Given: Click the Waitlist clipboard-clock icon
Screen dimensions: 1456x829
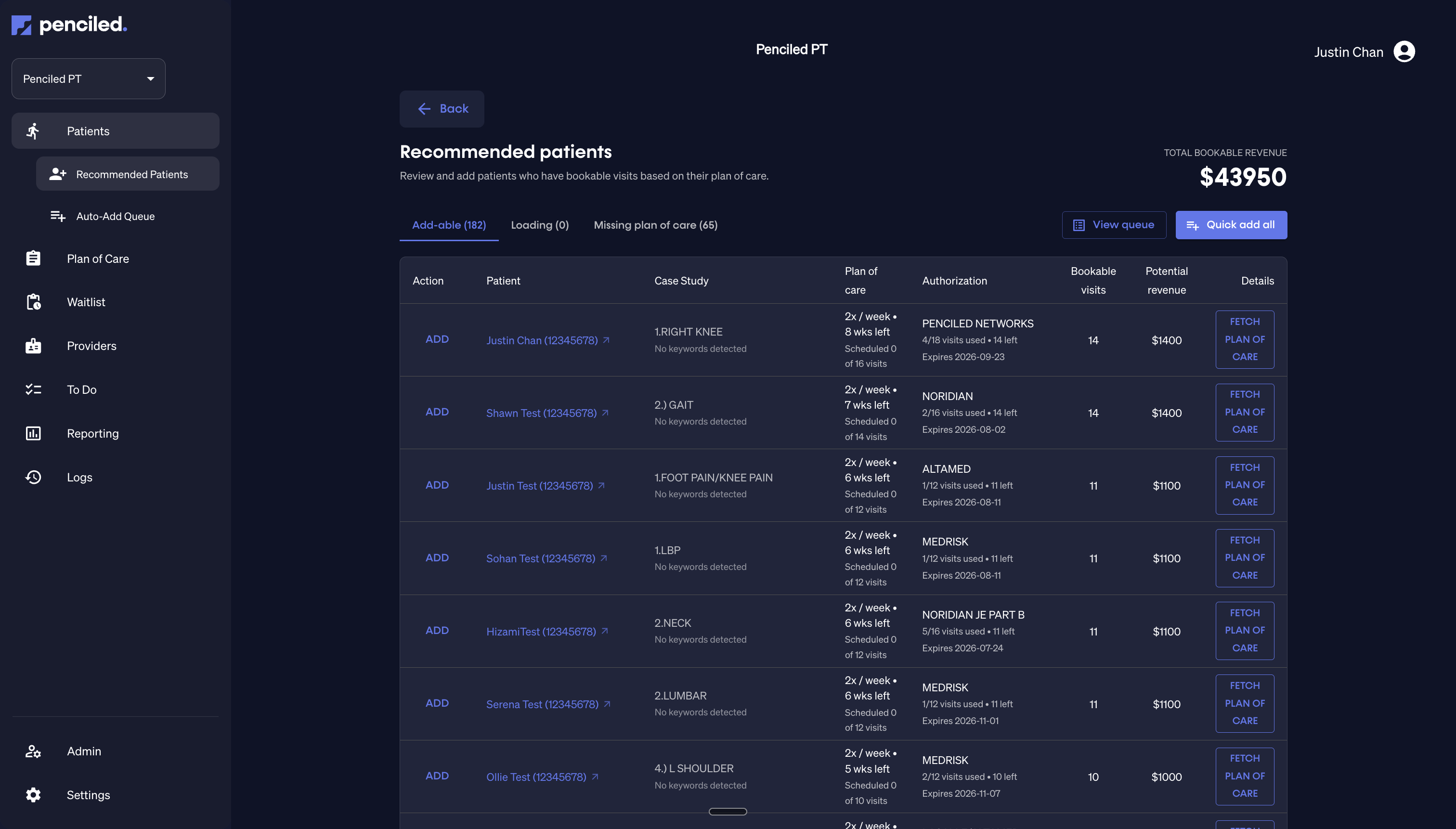Looking at the screenshot, I should (34, 302).
